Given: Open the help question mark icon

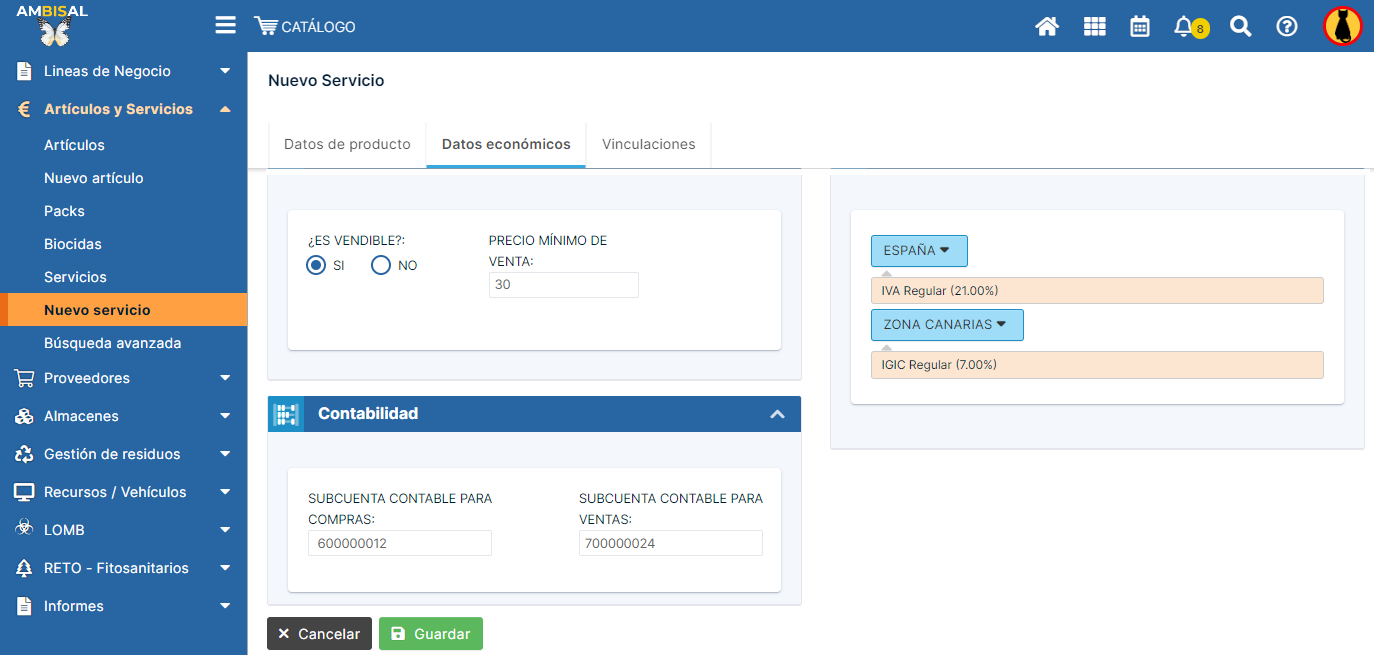Looking at the screenshot, I should 1287,27.
